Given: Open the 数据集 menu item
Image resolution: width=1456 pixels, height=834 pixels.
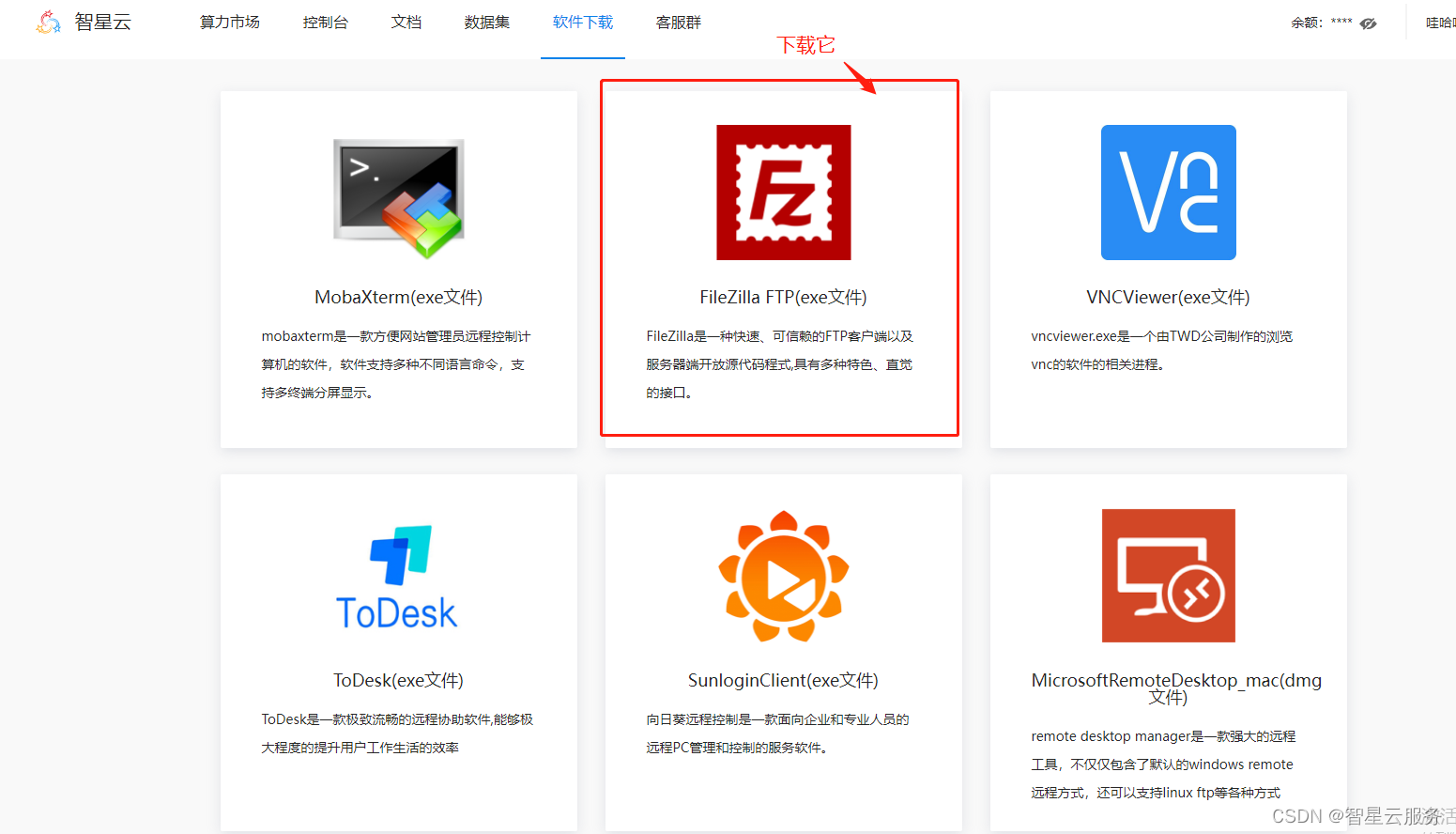Looking at the screenshot, I should pyautogui.click(x=487, y=23).
